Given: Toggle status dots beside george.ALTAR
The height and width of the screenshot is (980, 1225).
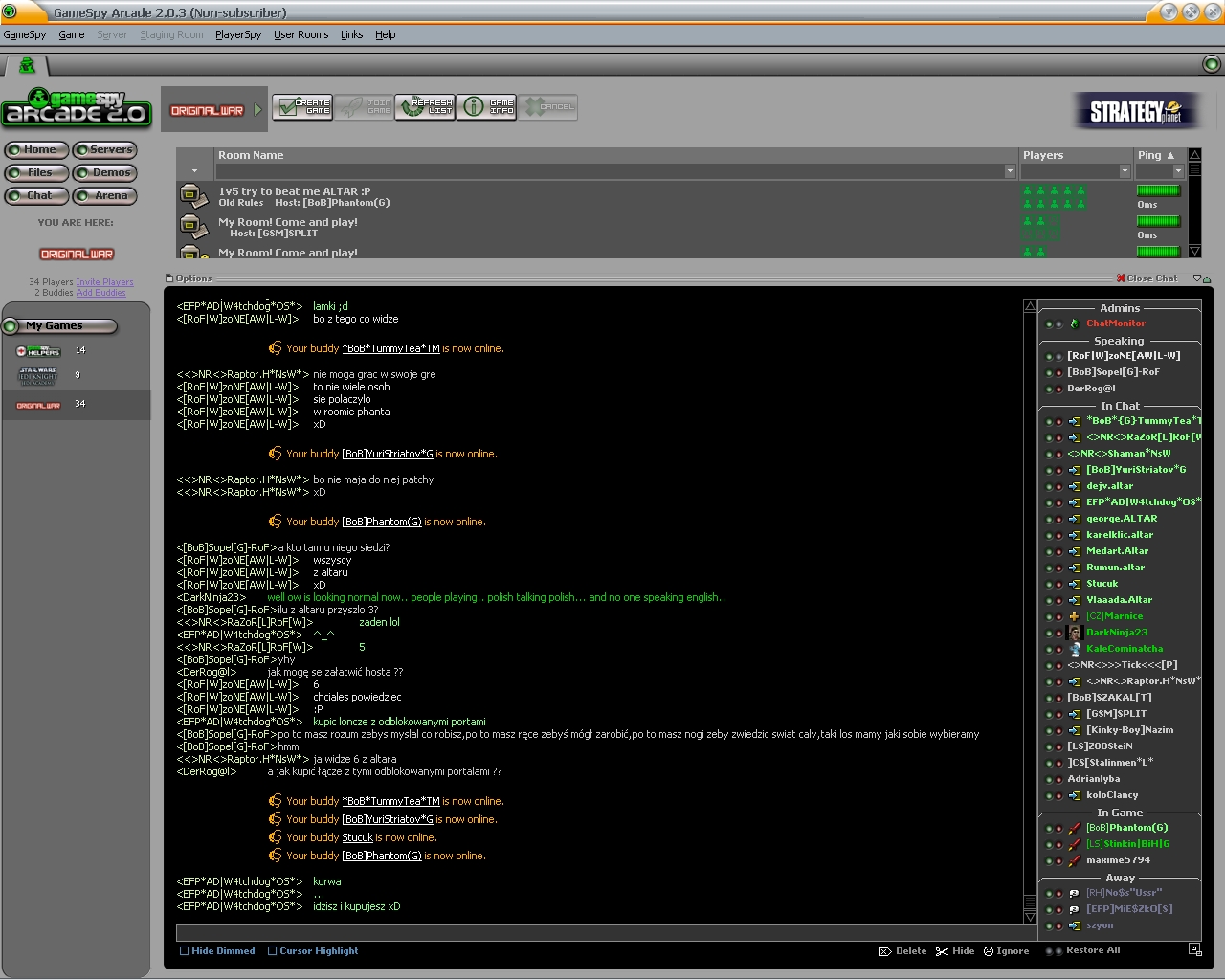Looking at the screenshot, I should 1054,519.
